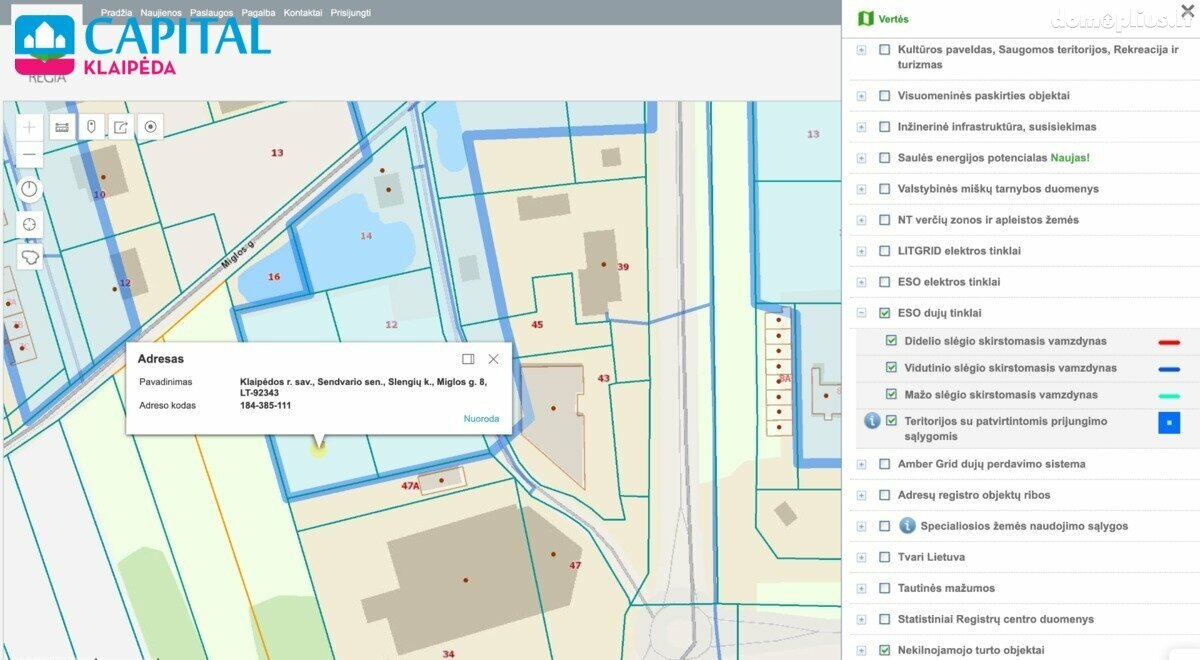Select the measure ruler tool

[x=62, y=127]
